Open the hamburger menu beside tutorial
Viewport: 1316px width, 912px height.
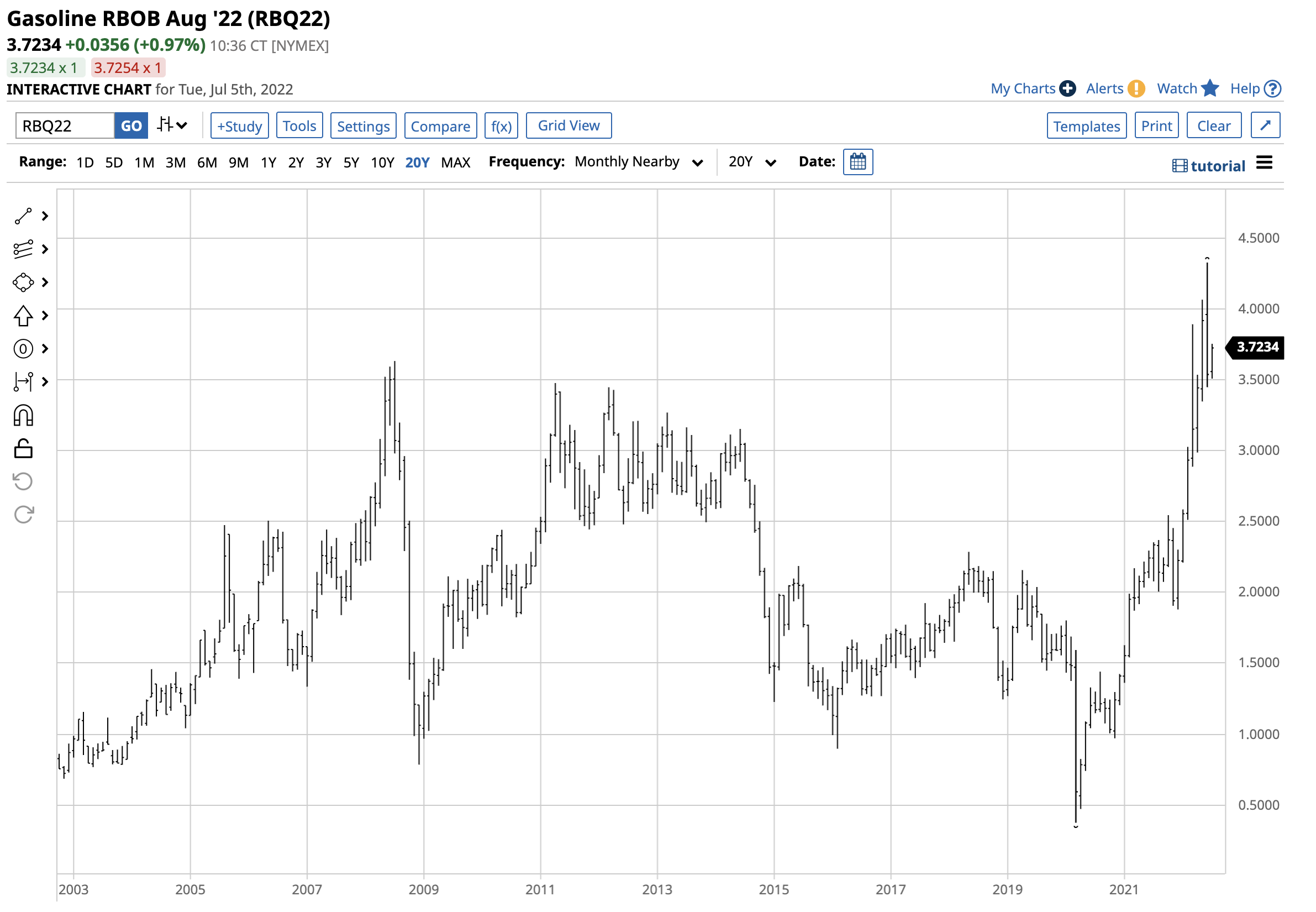[1265, 164]
